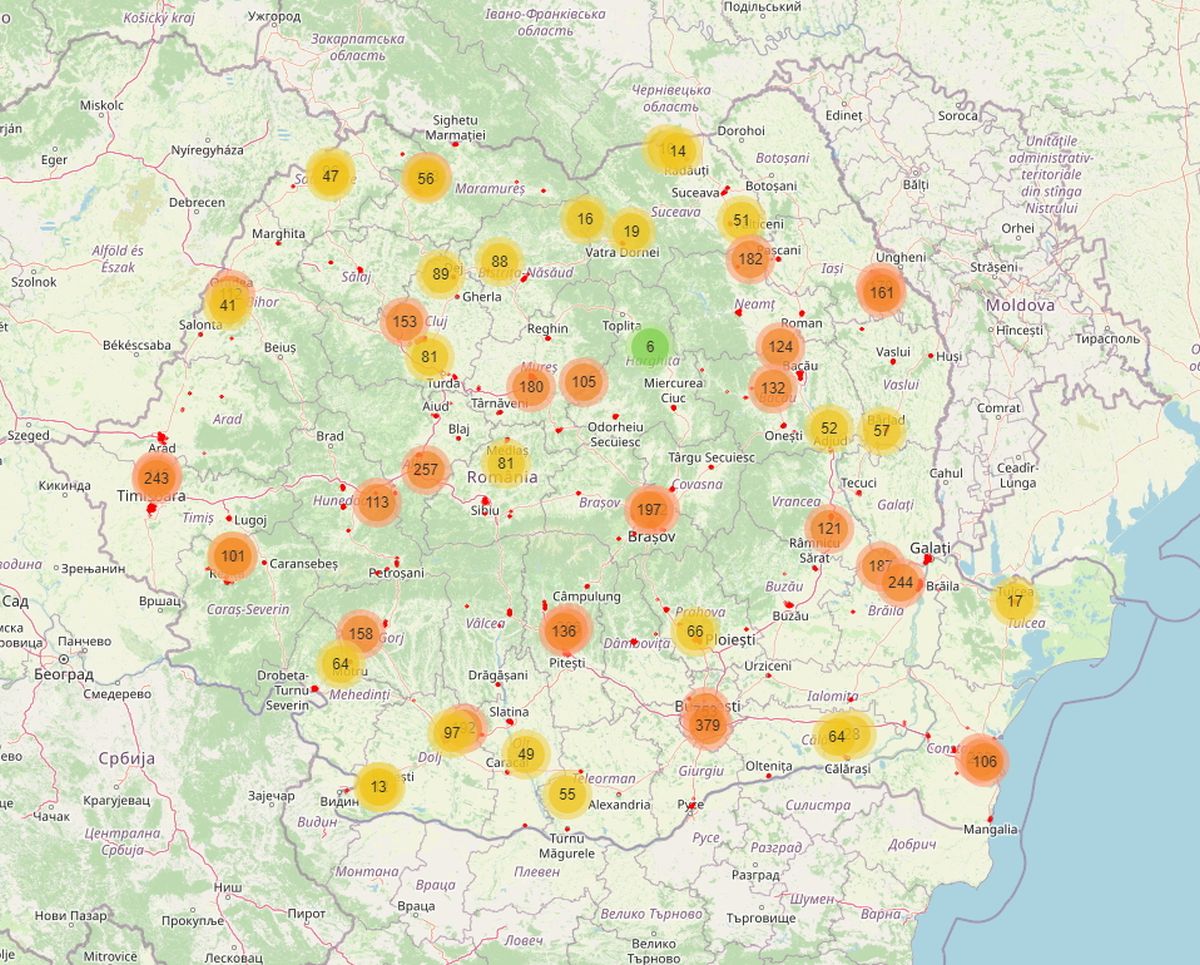Select the 56 cluster near Maramureș
1200x965 pixels.
point(426,179)
